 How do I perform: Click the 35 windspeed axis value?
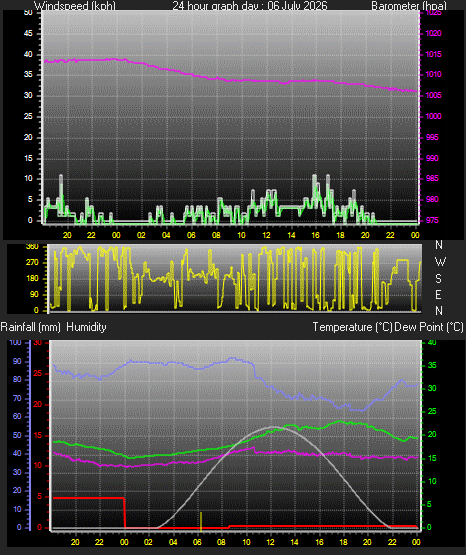click(x=28, y=74)
